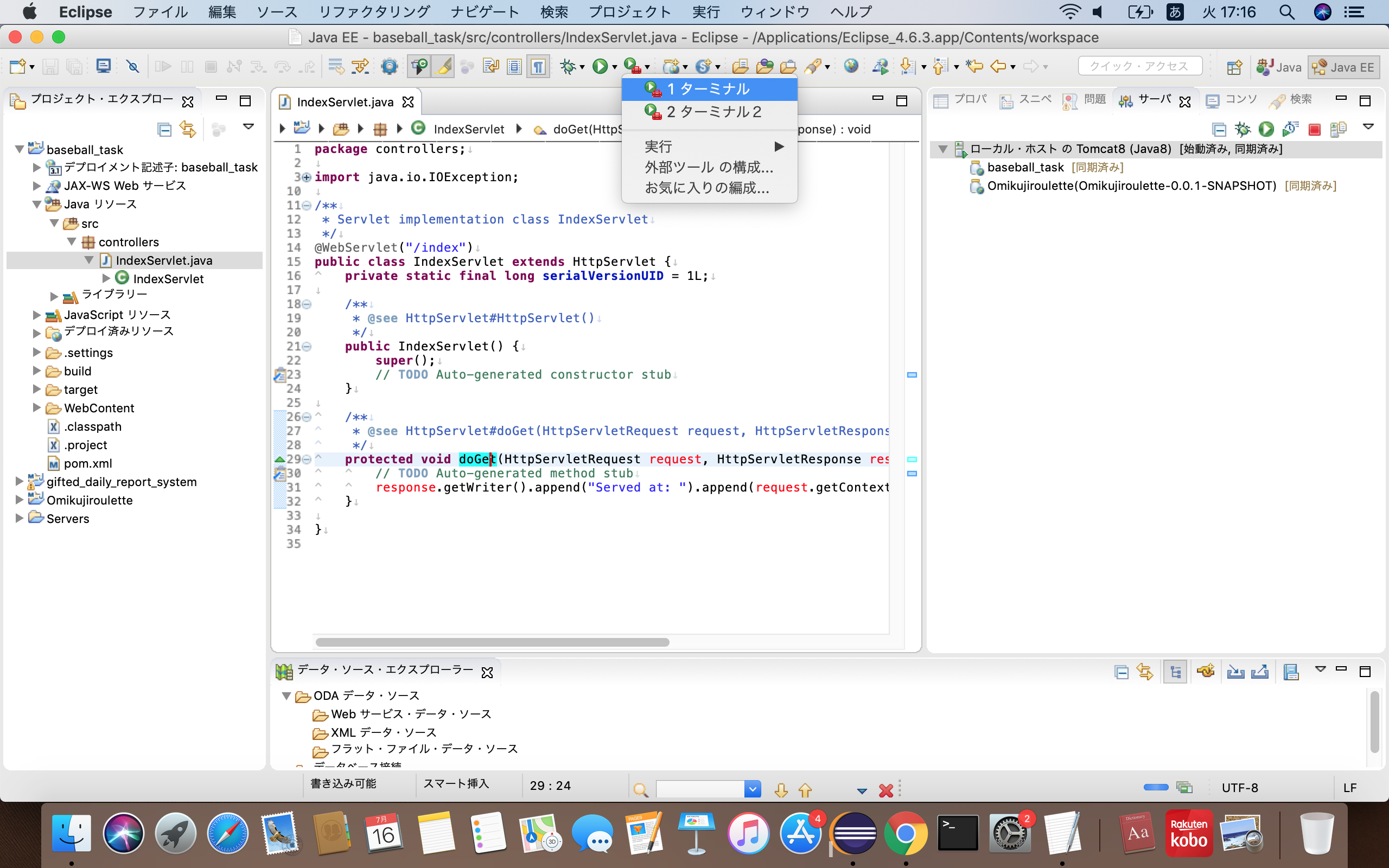
Task: Fold the constructor at line 21
Action: pyautogui.click(x=307, y=346)
